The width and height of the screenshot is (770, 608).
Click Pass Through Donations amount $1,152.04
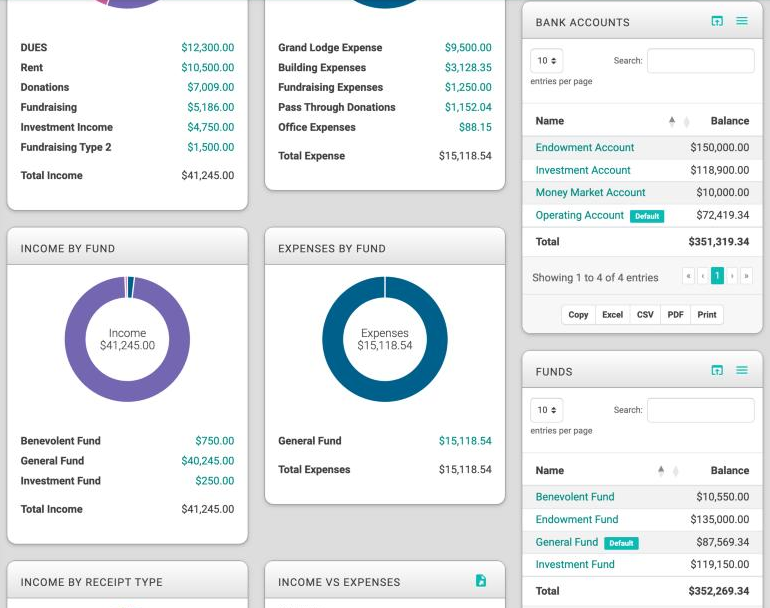(468, 107)
